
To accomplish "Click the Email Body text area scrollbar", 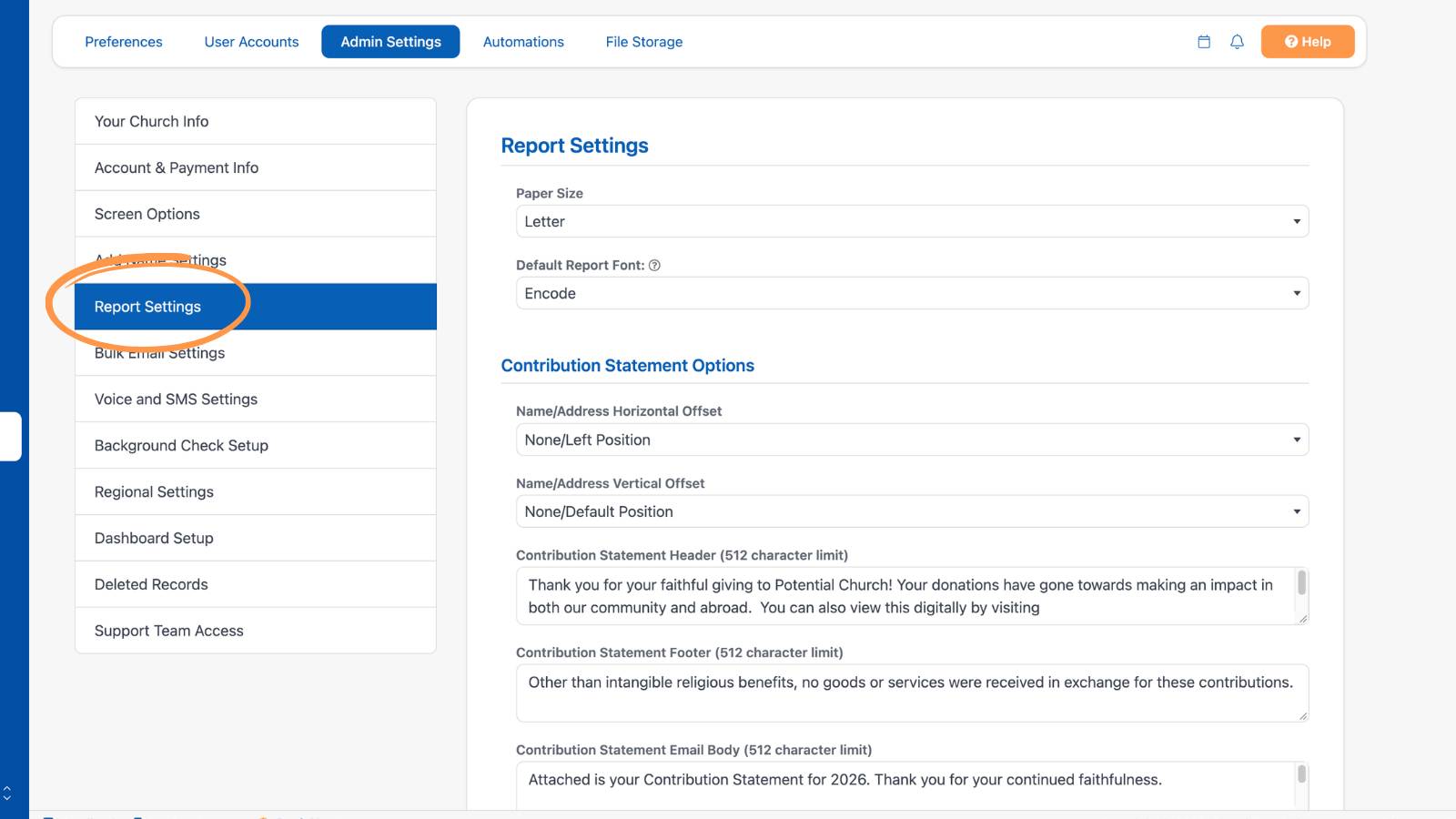I will click(x=1301, y=774).
